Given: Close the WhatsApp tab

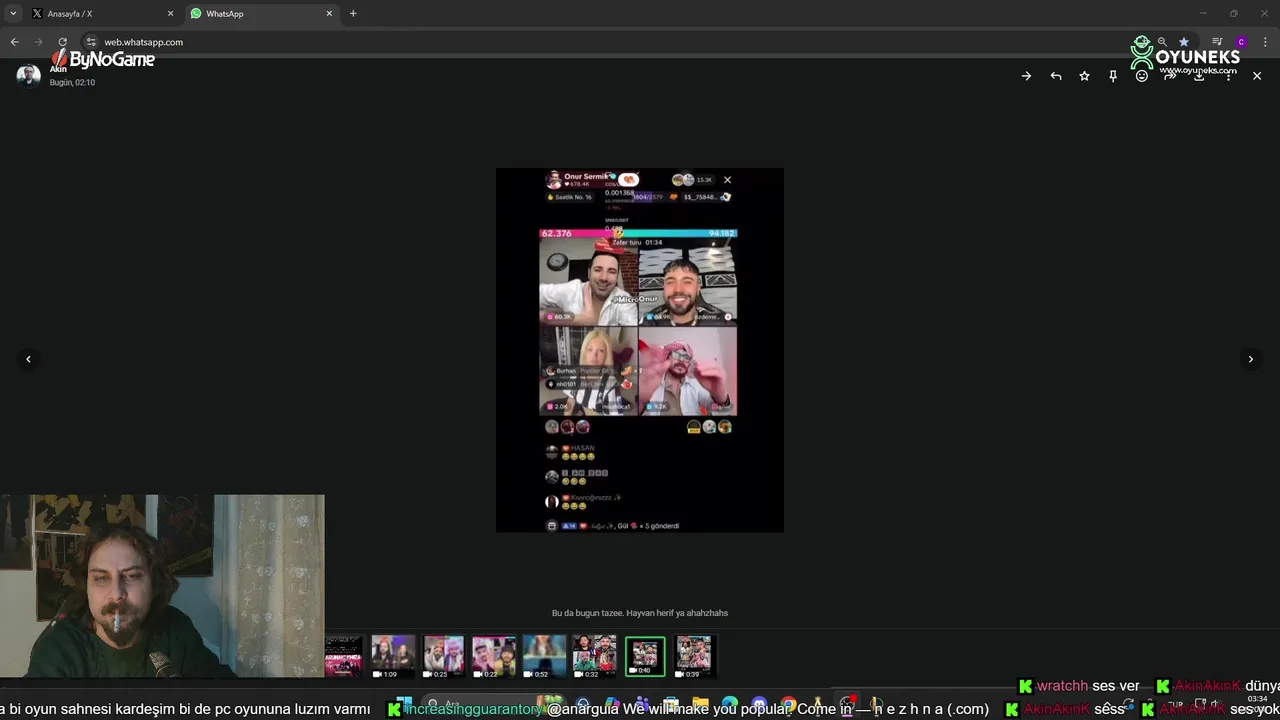Looking at the screenshot, I should tap(329, 14).
